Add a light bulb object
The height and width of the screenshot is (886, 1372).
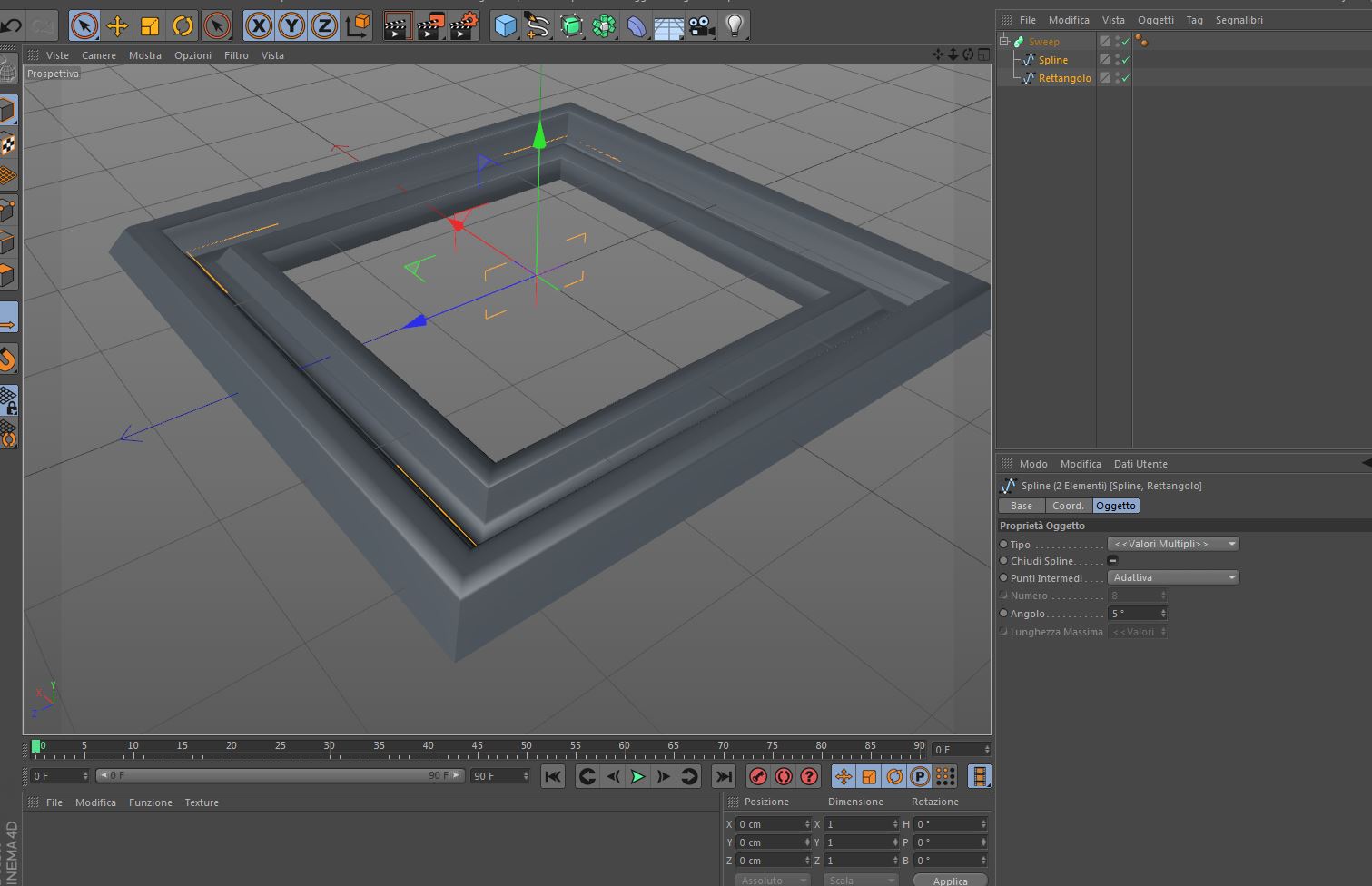[735, 26]
